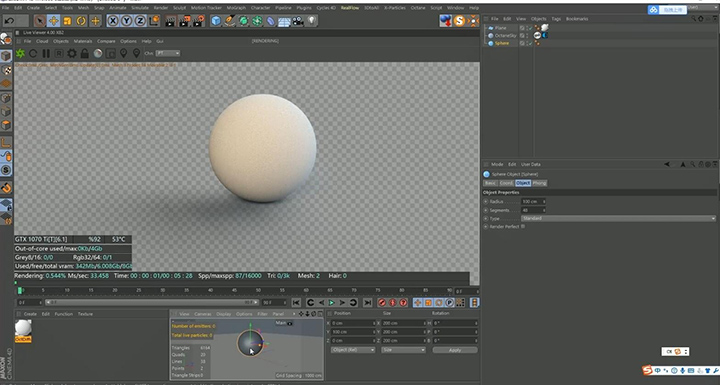Activate the Rotate tool
Viewport: 720px width, 385px height.
coord(81,21)
